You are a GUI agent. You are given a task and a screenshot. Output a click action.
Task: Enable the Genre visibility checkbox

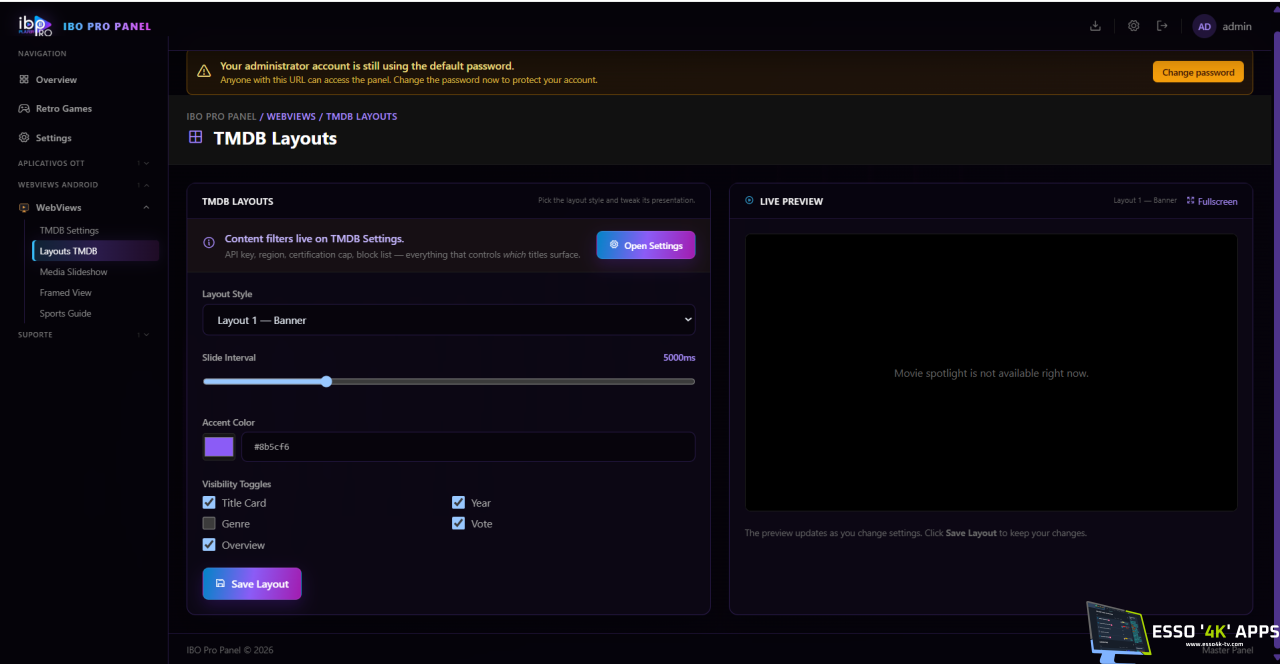click(x=209, y=524)
